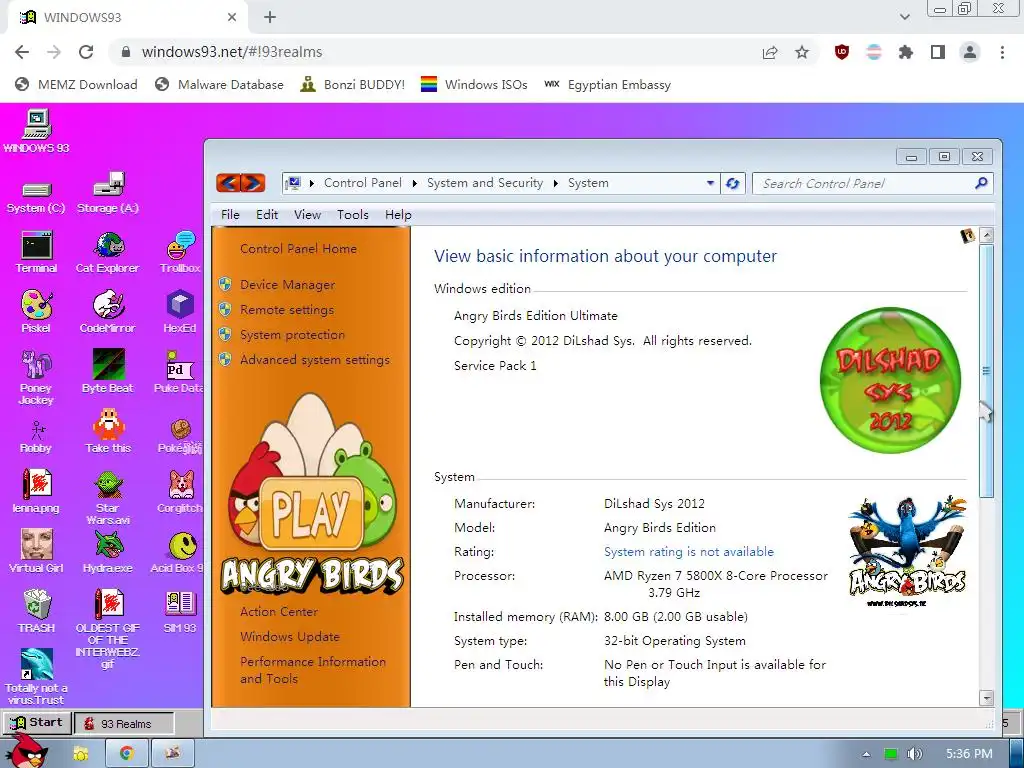Select the 93 Realms taskbar item
The image size is (1024, 768).
point(124,724)
